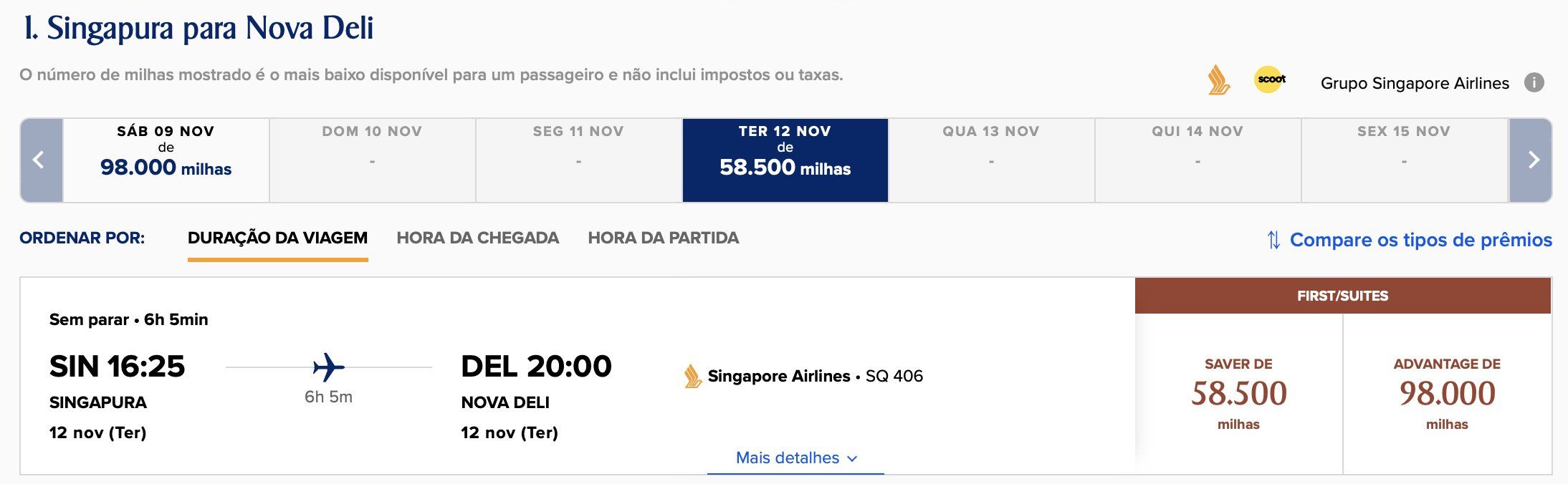Select the Ter 12 Nov date tab
The height and width of the screenshot is (484, 1568).
coord(785,160)
